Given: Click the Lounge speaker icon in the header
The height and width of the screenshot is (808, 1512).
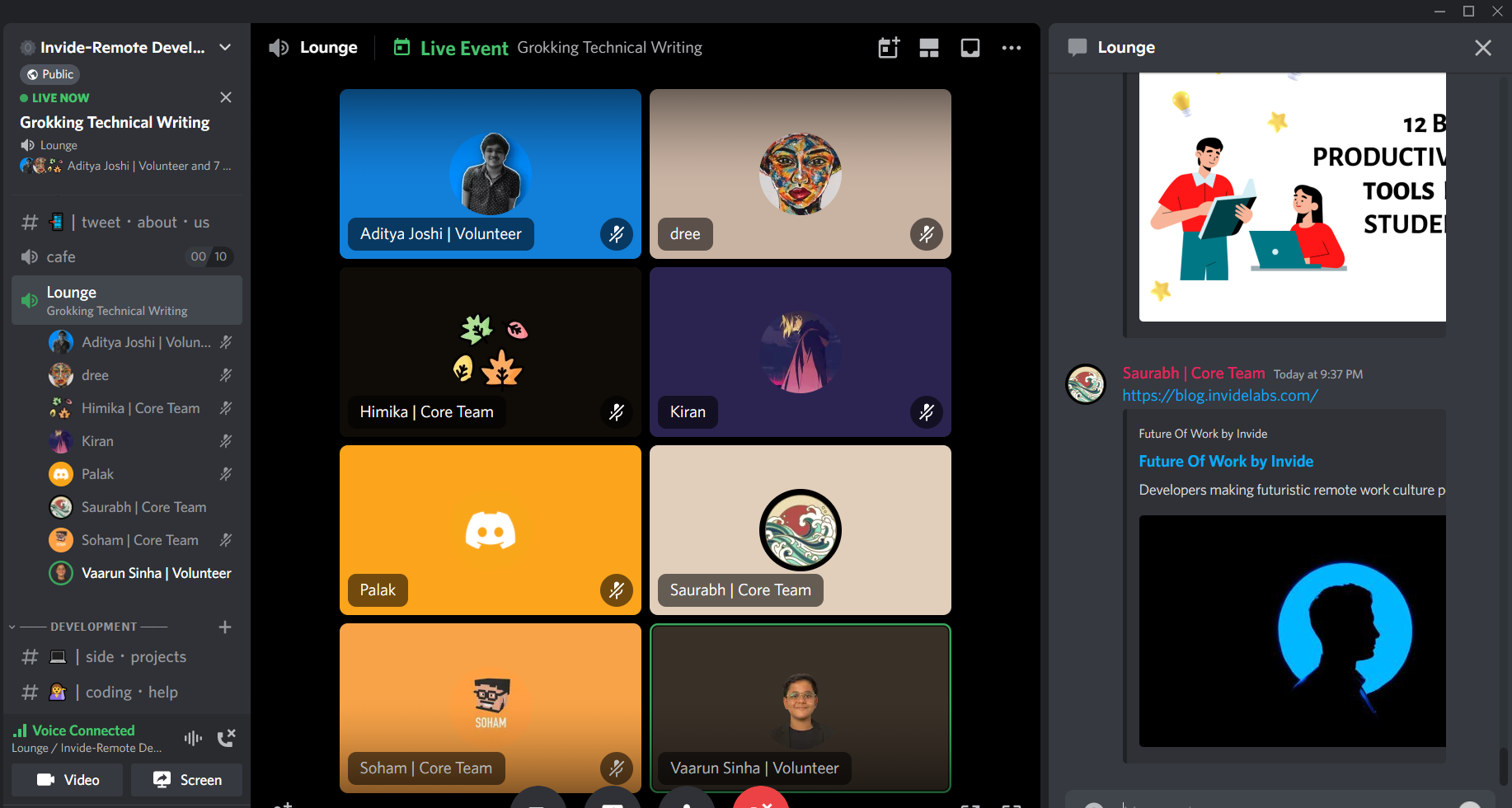Looking at the screenshot, I should [x=279, y=48].
